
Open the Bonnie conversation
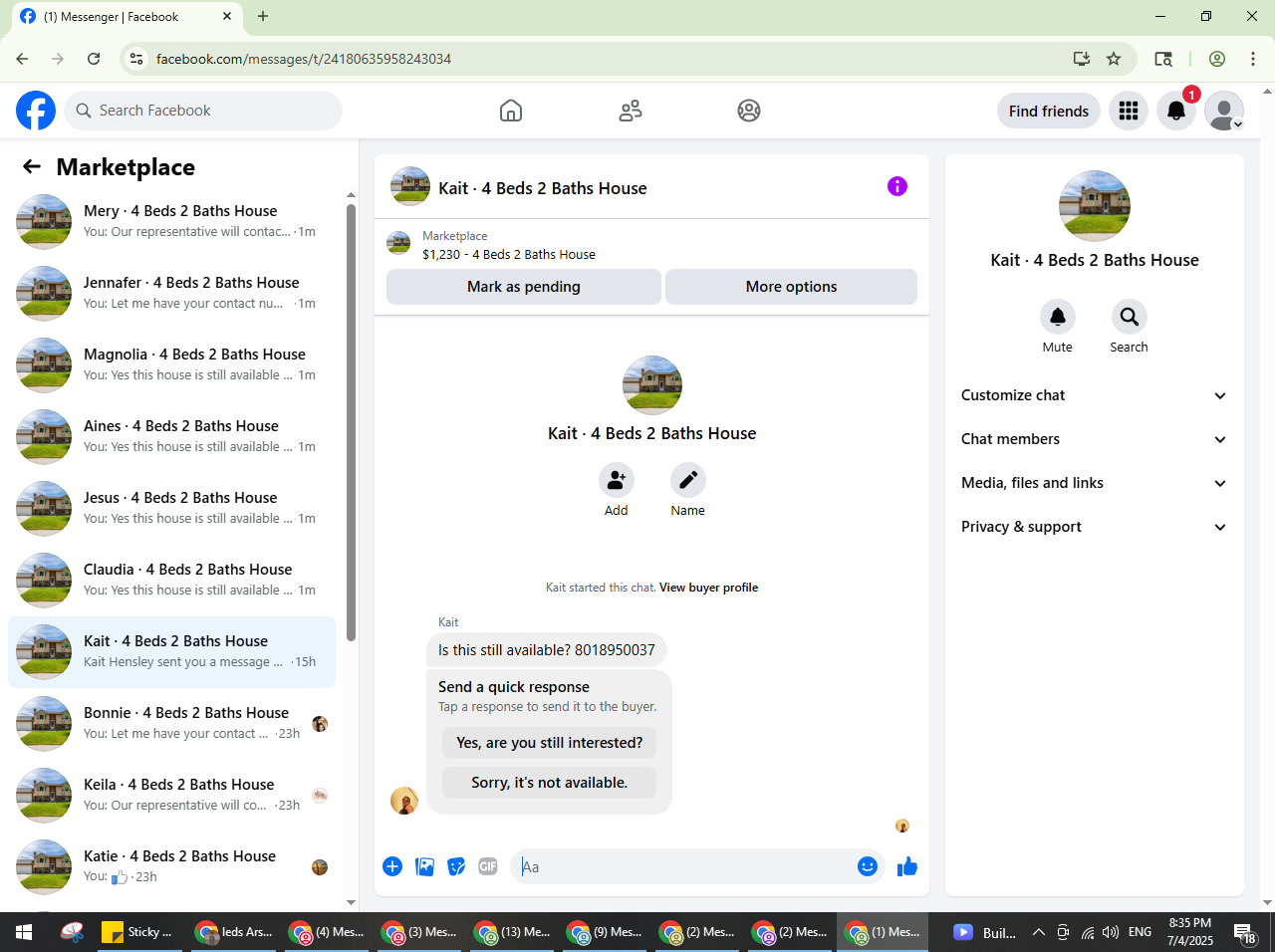click(171, 723)
